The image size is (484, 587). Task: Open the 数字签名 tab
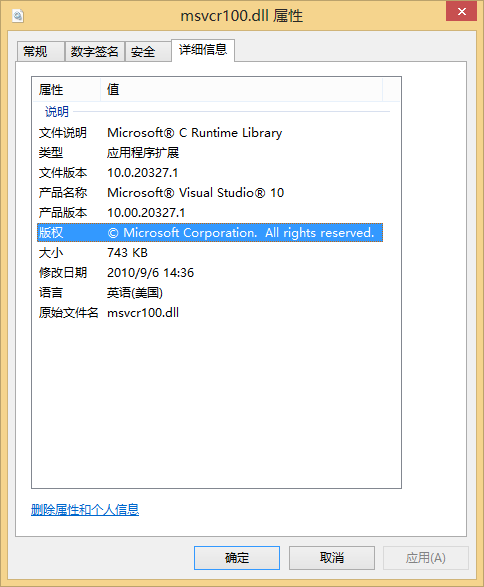click(x=95, y=51)
